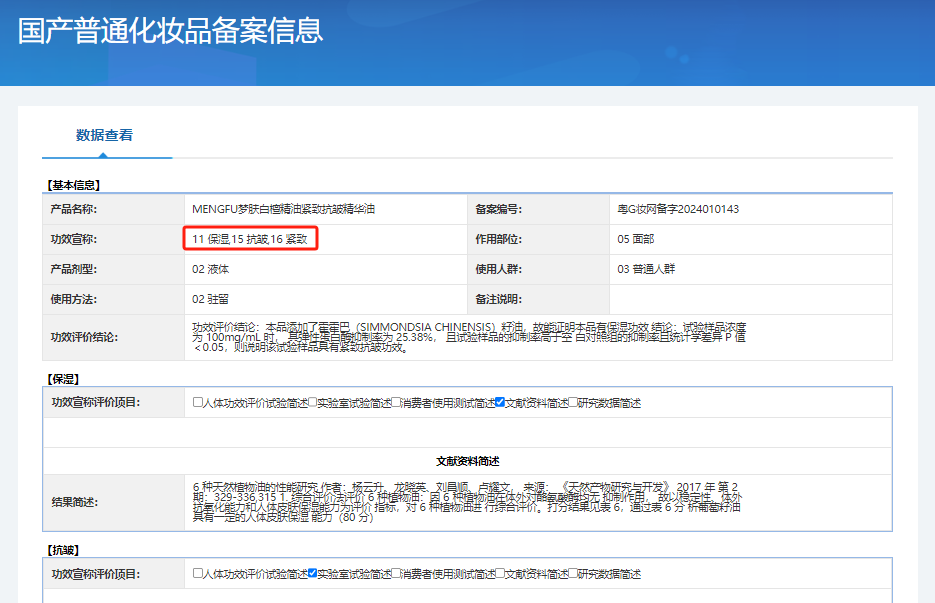Check 实验室试验简述 in the 保湿 section
Image resolution: width=935 pixels, height=603 pixels.
click(313, 403)
